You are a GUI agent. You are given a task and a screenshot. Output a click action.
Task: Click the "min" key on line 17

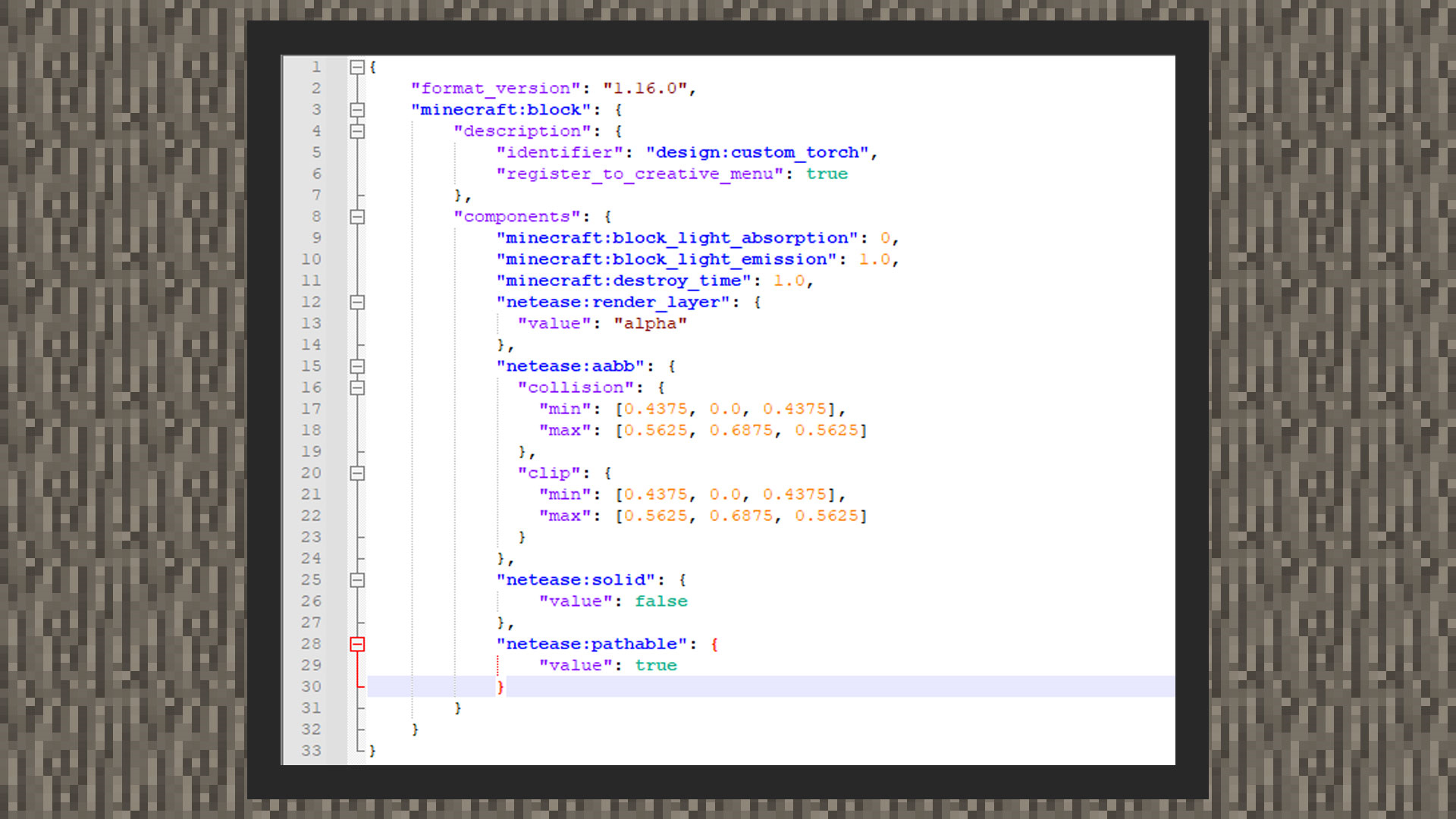click(565, 409)
